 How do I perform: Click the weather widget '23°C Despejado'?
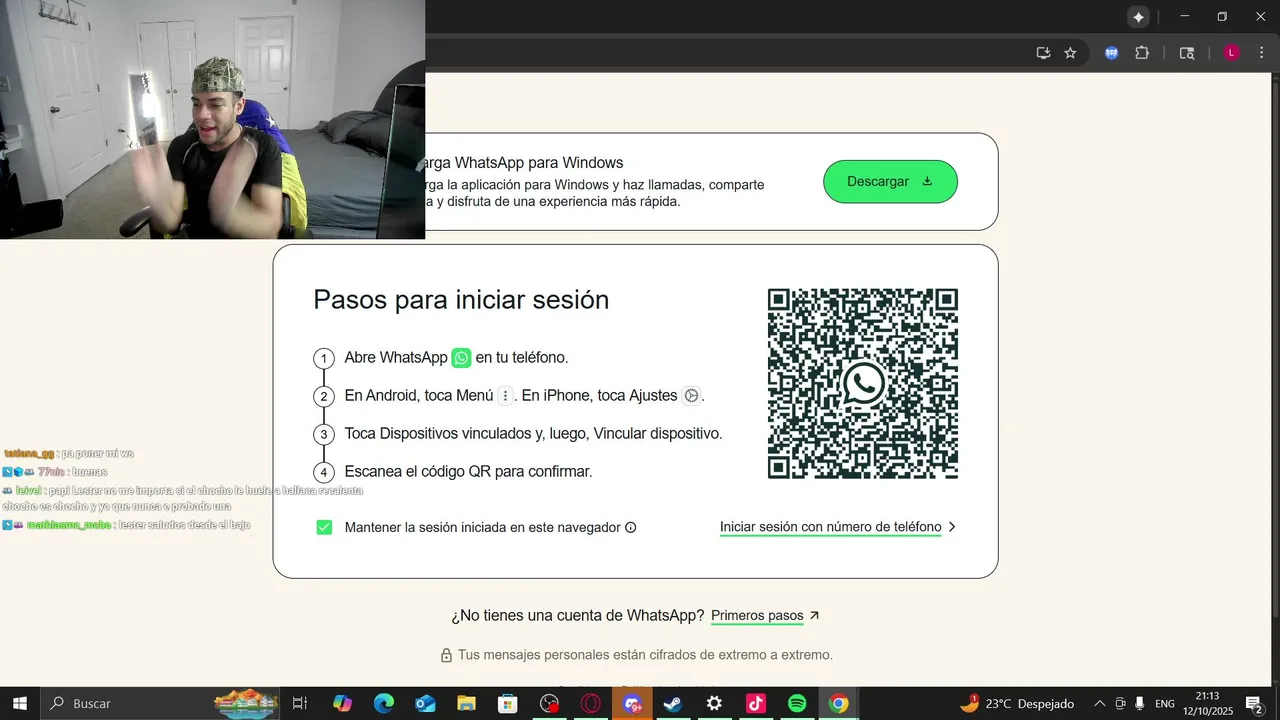tap(1018, 704)
